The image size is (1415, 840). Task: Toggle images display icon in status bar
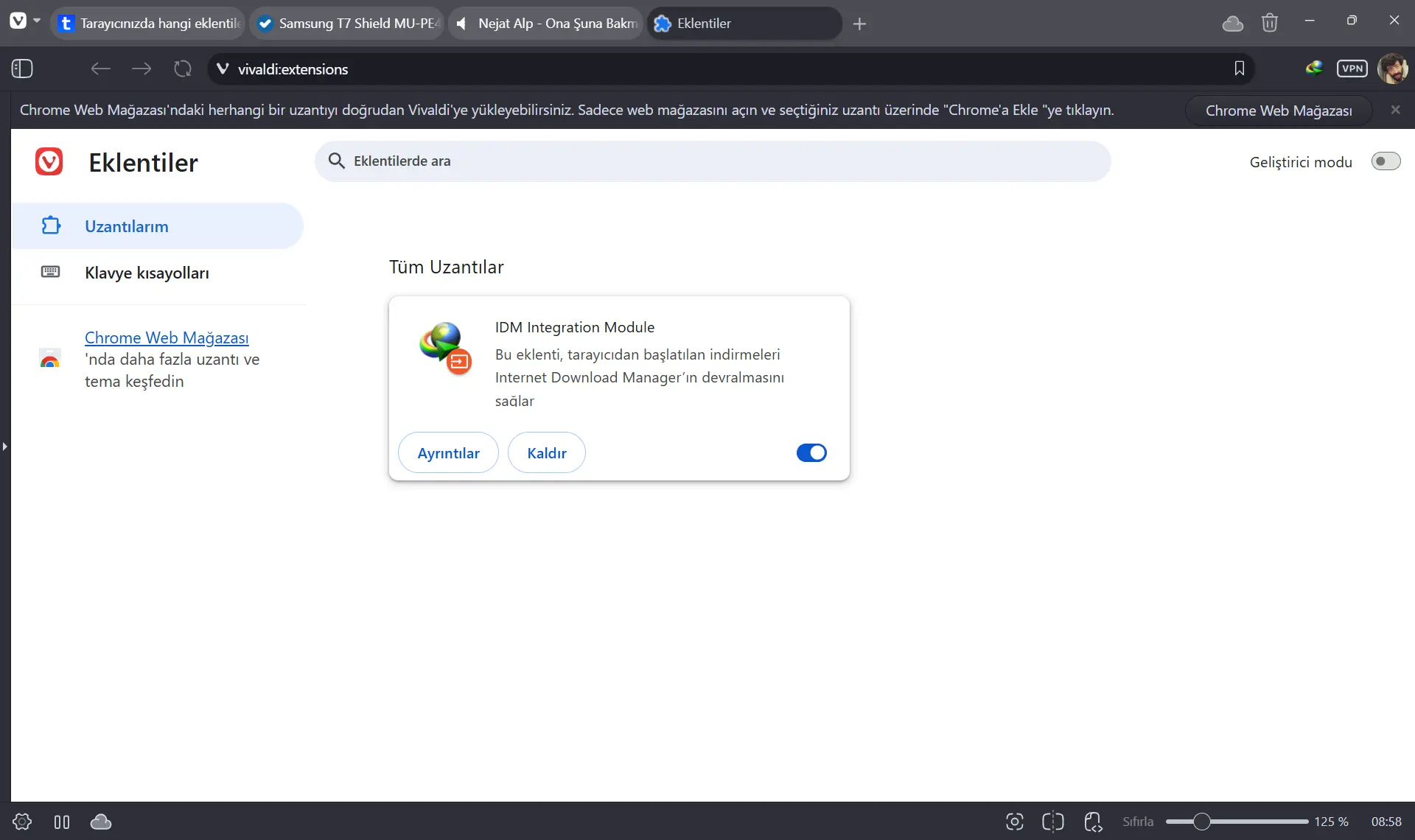pos(1053,822)
